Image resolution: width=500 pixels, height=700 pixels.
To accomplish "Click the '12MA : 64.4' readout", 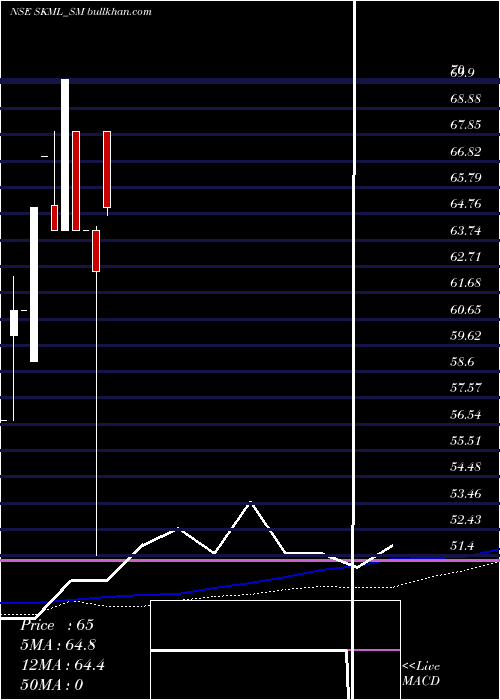I will [x=63, y=665].
